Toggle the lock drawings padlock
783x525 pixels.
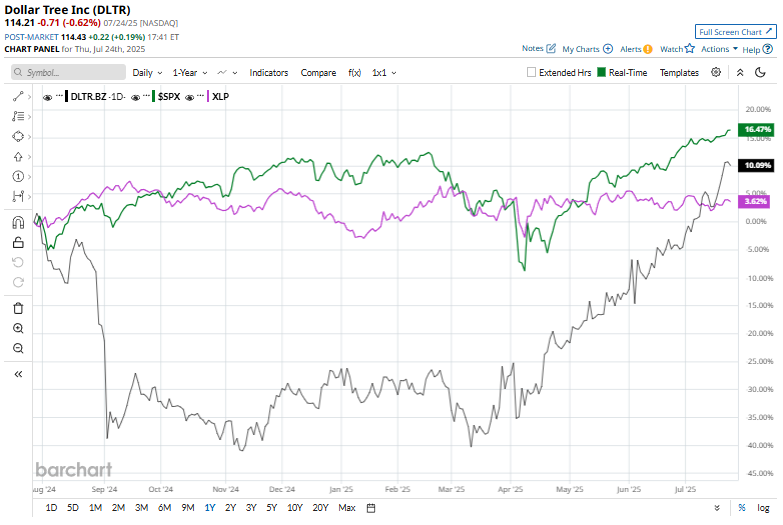coord(18,242)
